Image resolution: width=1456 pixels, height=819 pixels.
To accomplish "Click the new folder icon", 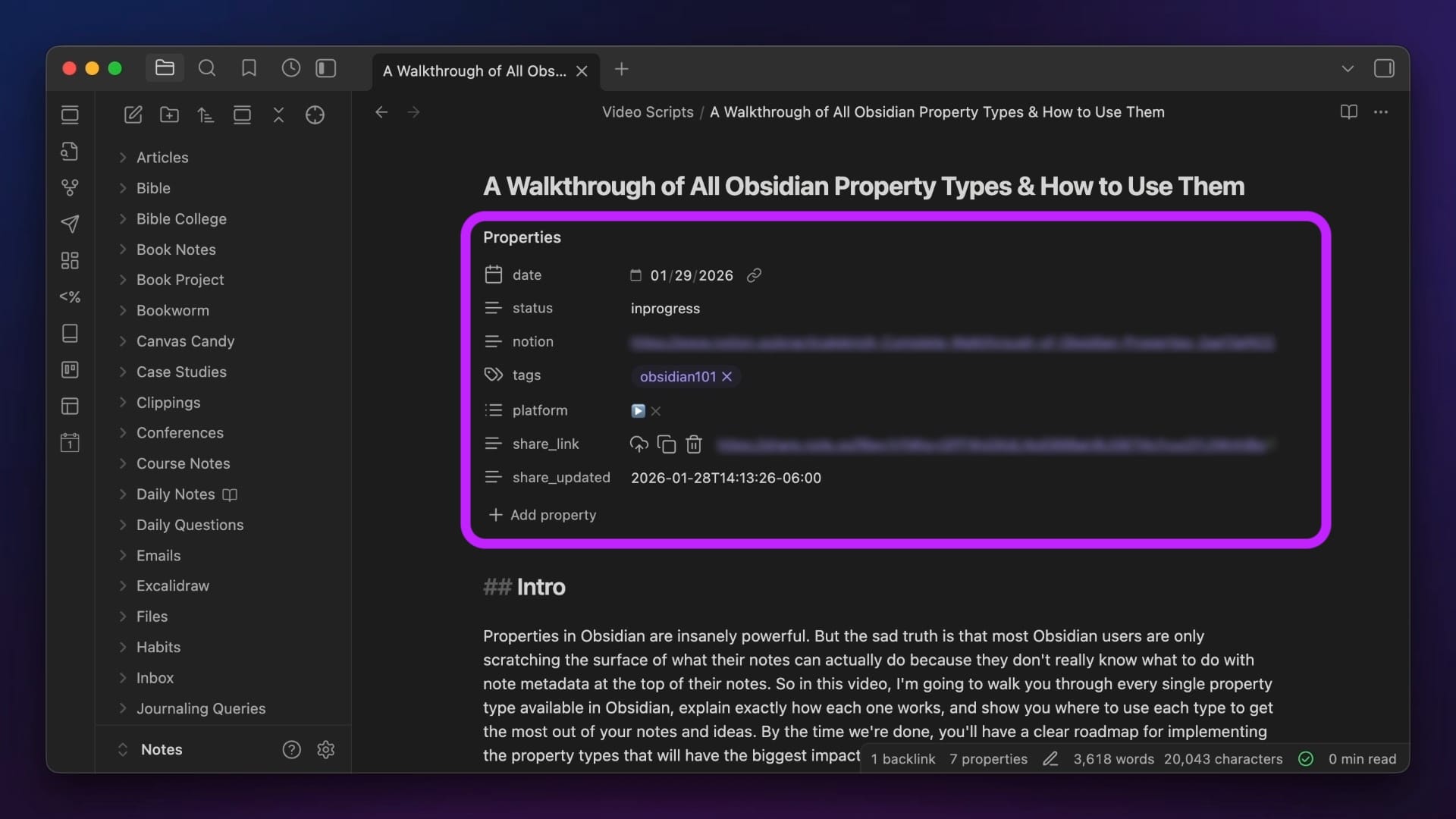I will [169, 115].
